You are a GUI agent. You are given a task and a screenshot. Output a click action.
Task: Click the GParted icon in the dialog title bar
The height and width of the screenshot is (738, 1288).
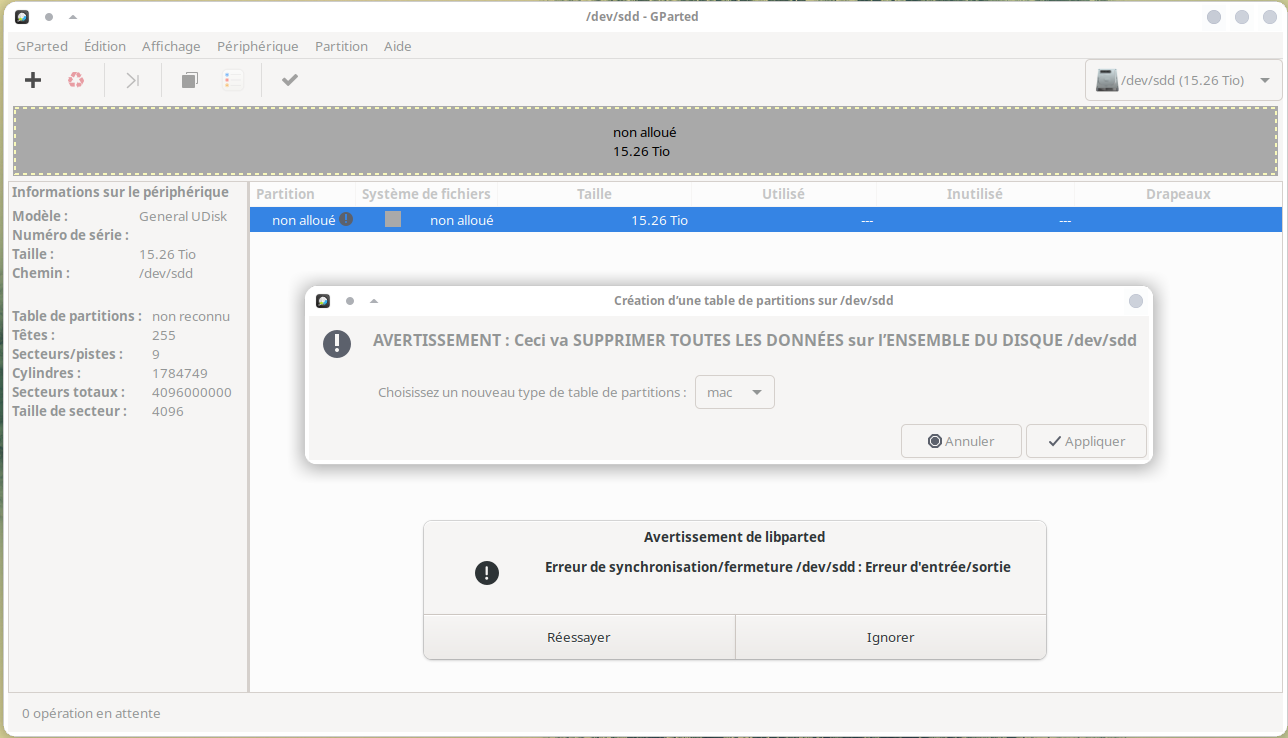click(x=323, y=301)
